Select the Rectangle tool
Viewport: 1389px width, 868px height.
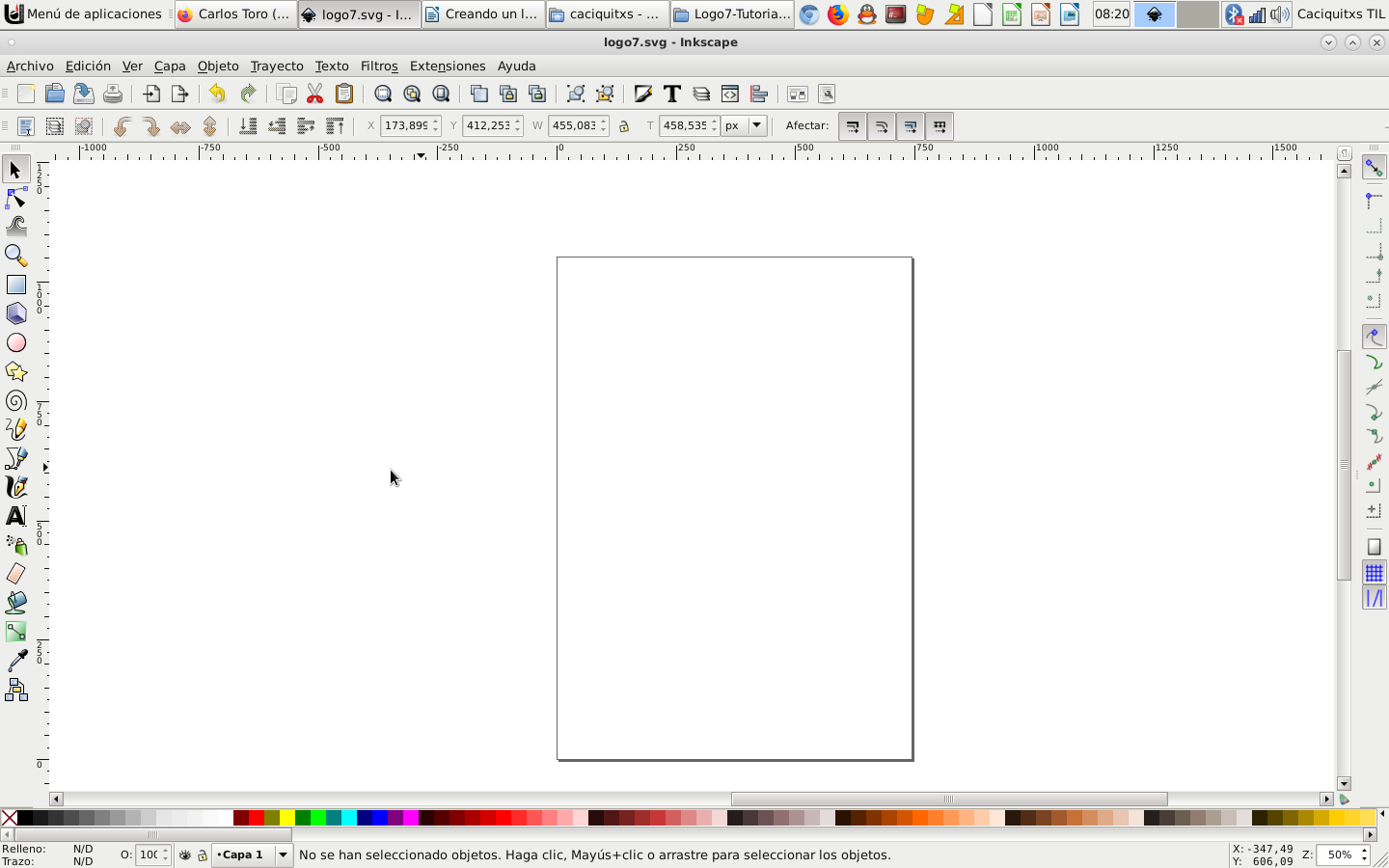pos(15,285)
